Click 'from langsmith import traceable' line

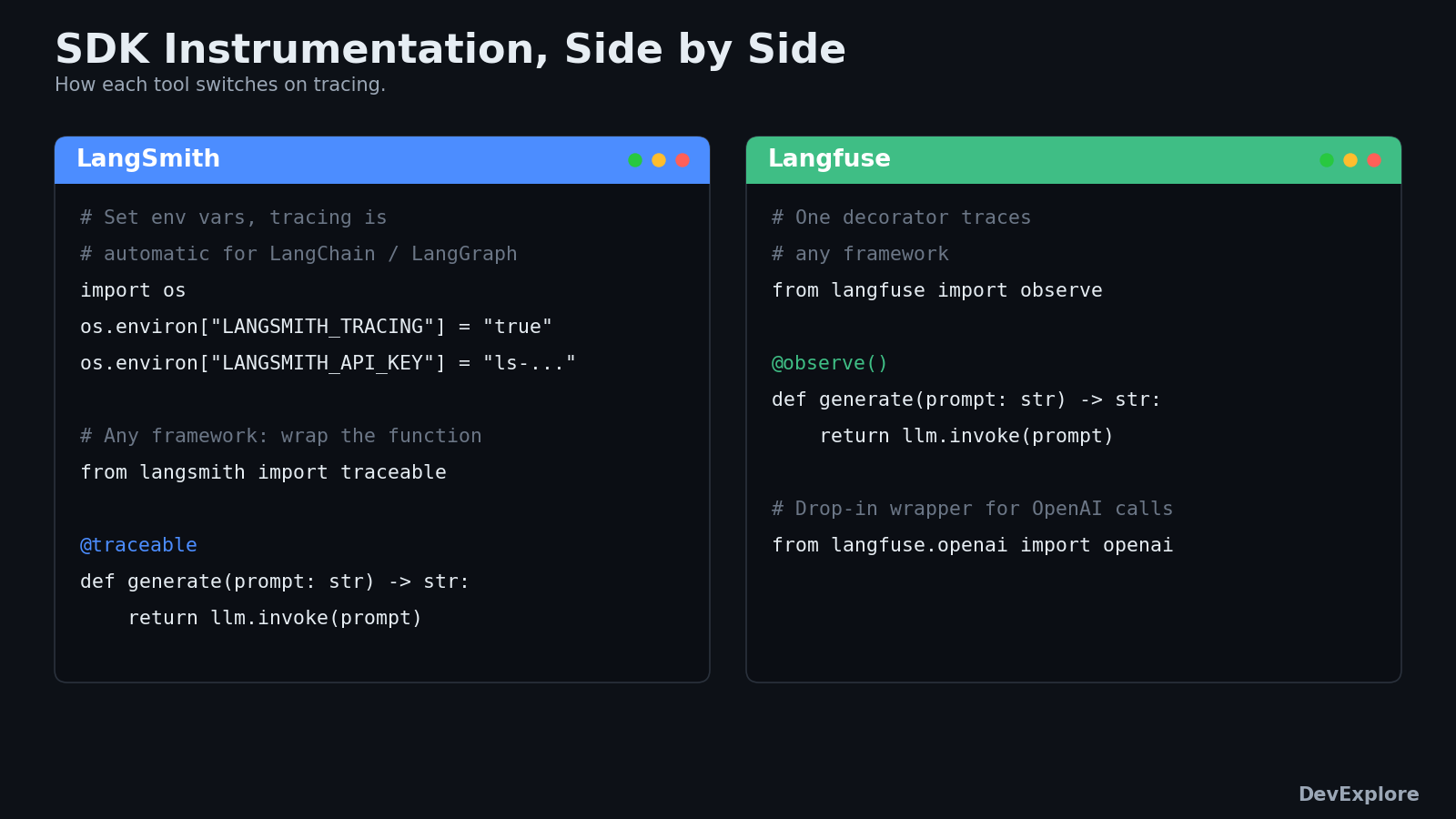pyautogui.click(x=263, y=472)
